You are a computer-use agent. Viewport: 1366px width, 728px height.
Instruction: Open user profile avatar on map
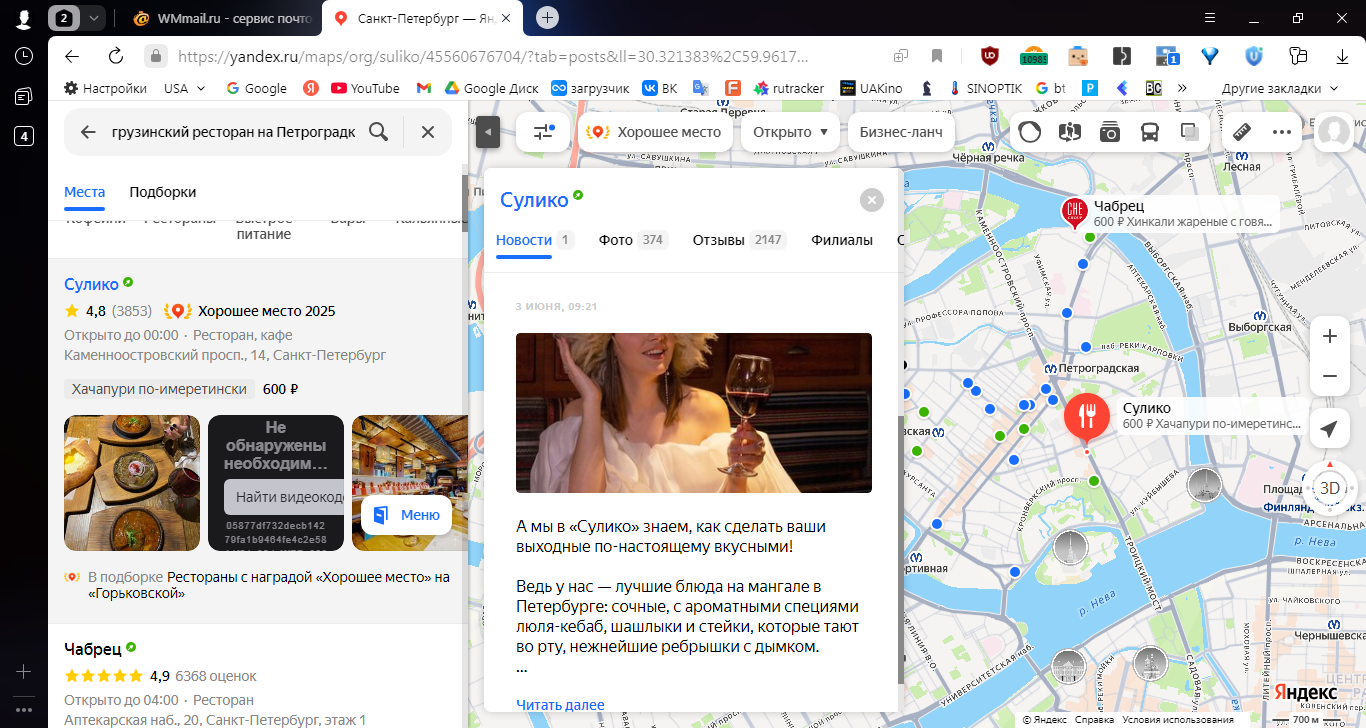click(x=1333, y=132)
